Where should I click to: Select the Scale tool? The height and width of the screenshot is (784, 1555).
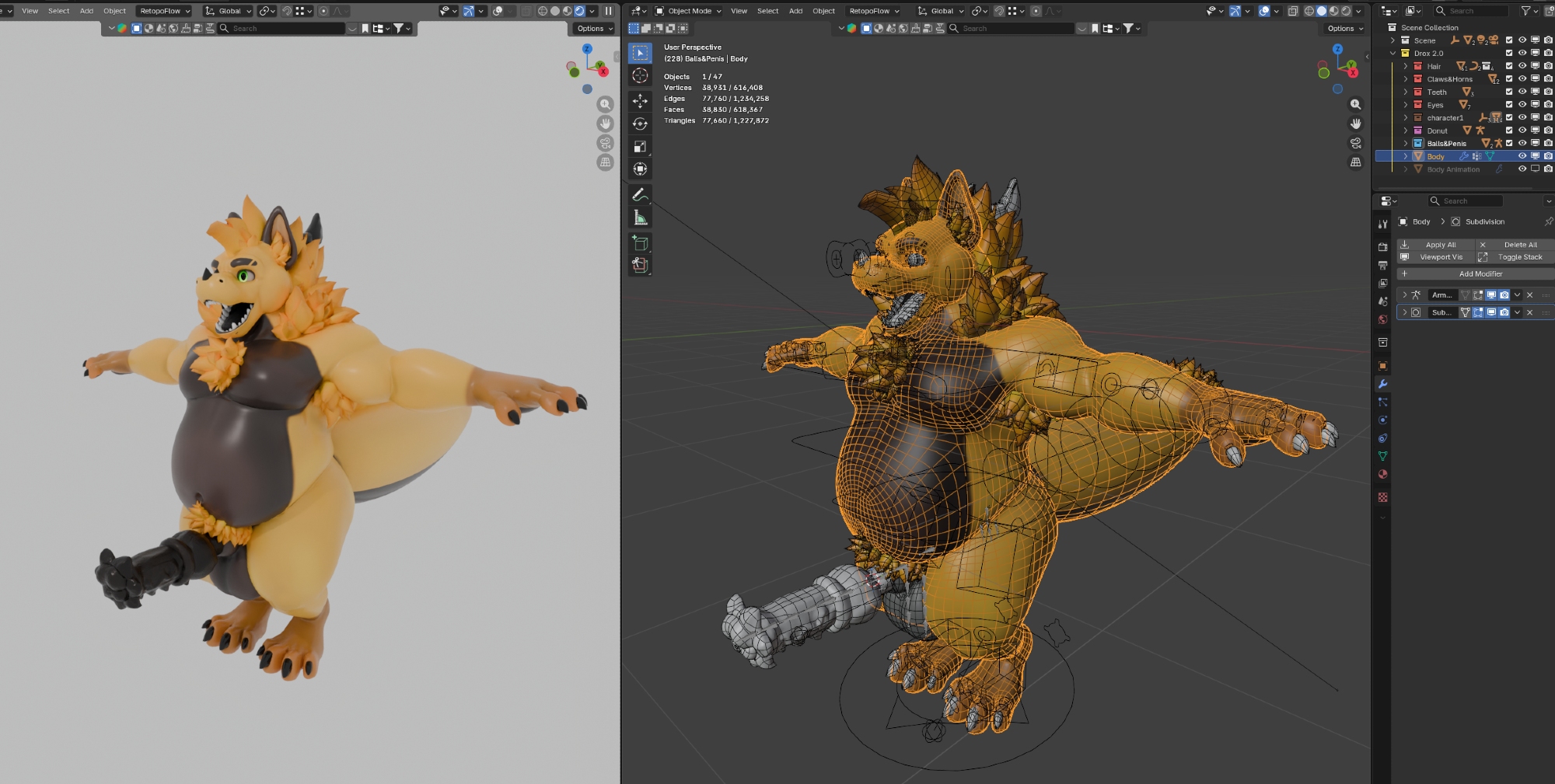tap(640, 146)
